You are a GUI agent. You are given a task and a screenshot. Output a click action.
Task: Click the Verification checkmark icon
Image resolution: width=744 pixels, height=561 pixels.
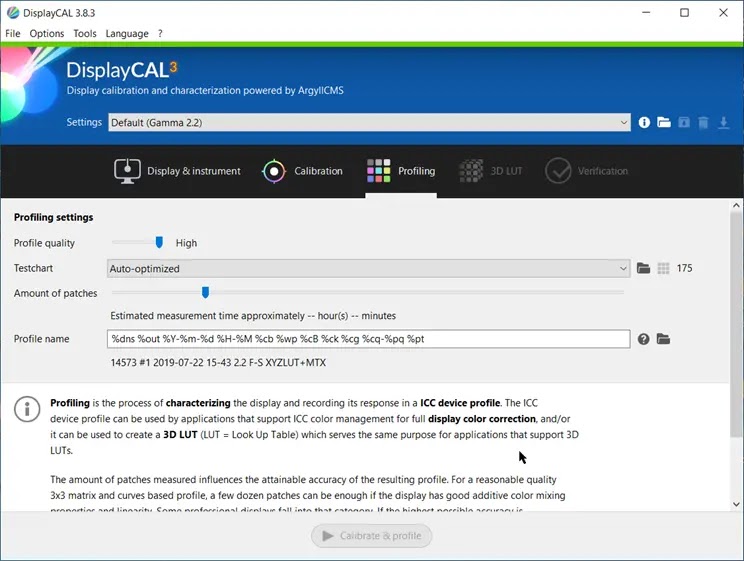click(558, 171)
